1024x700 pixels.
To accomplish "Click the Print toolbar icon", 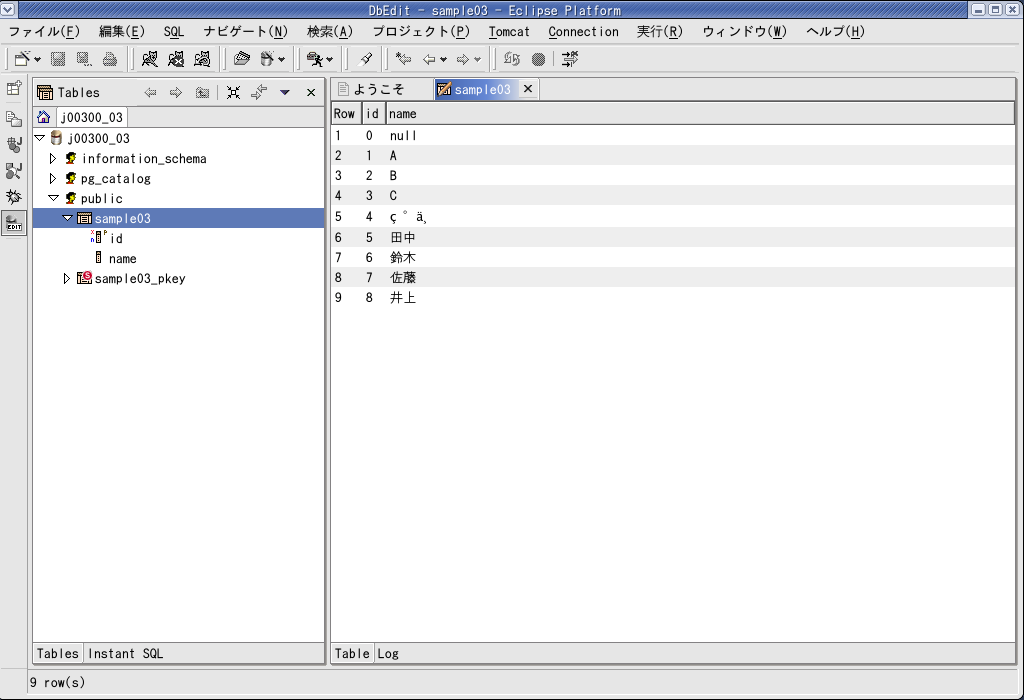I will [110, 59].
